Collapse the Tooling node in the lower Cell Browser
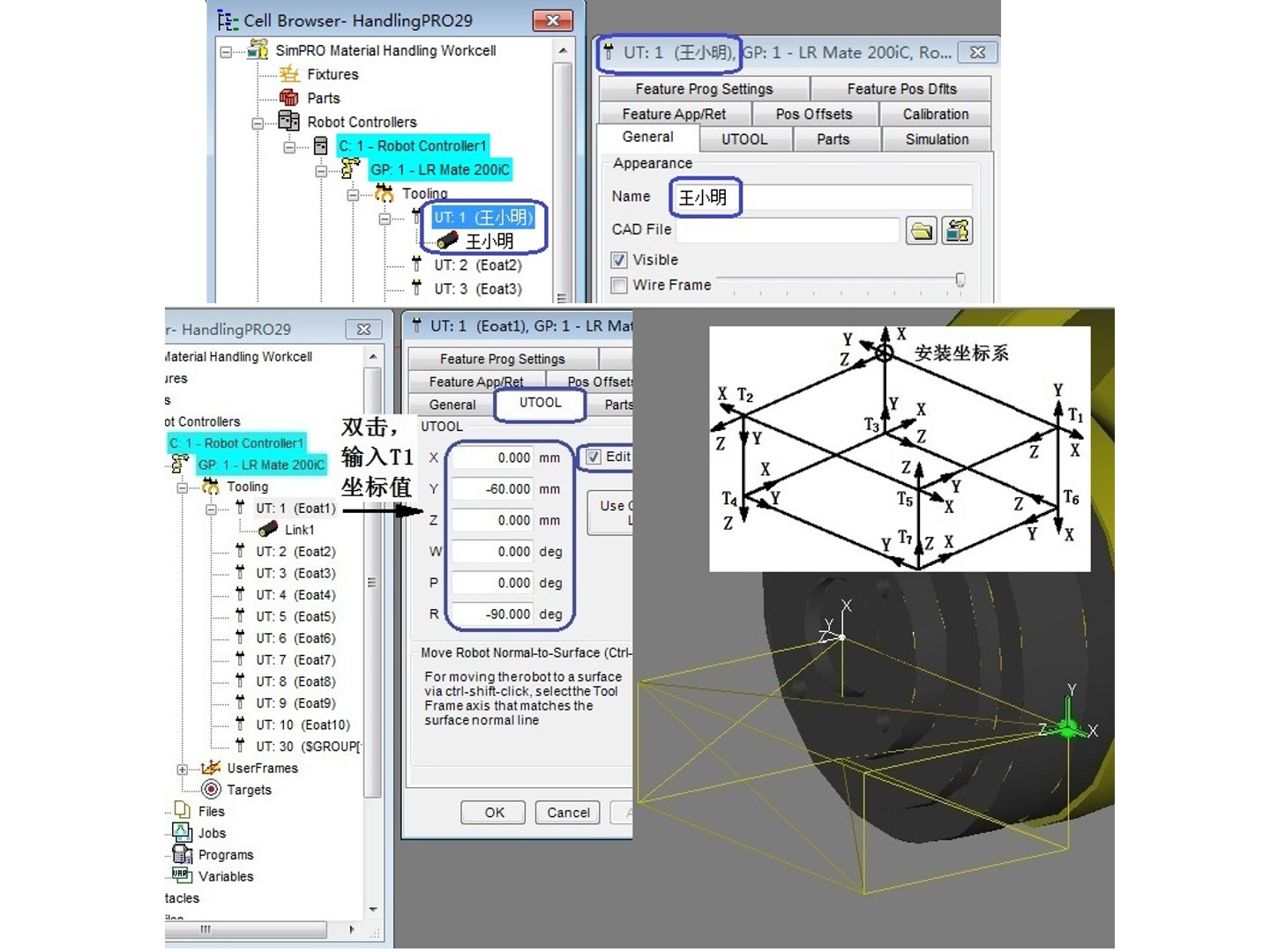Screen dimensions: 1270x952 pyautogui.click(x=182, y=487)
